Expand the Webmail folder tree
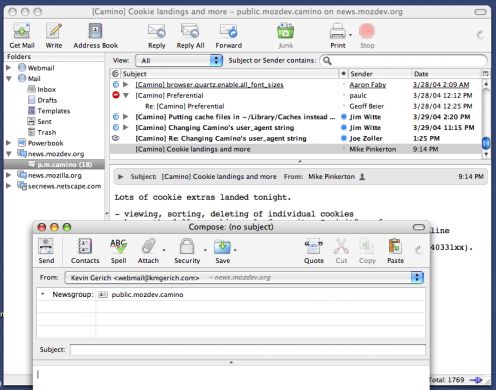 pos(9,68)
